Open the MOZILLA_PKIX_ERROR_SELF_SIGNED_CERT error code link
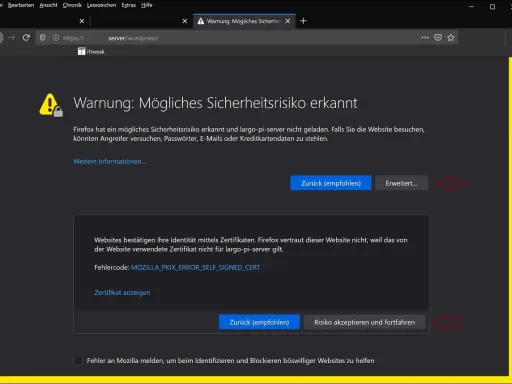 point(195,267)
